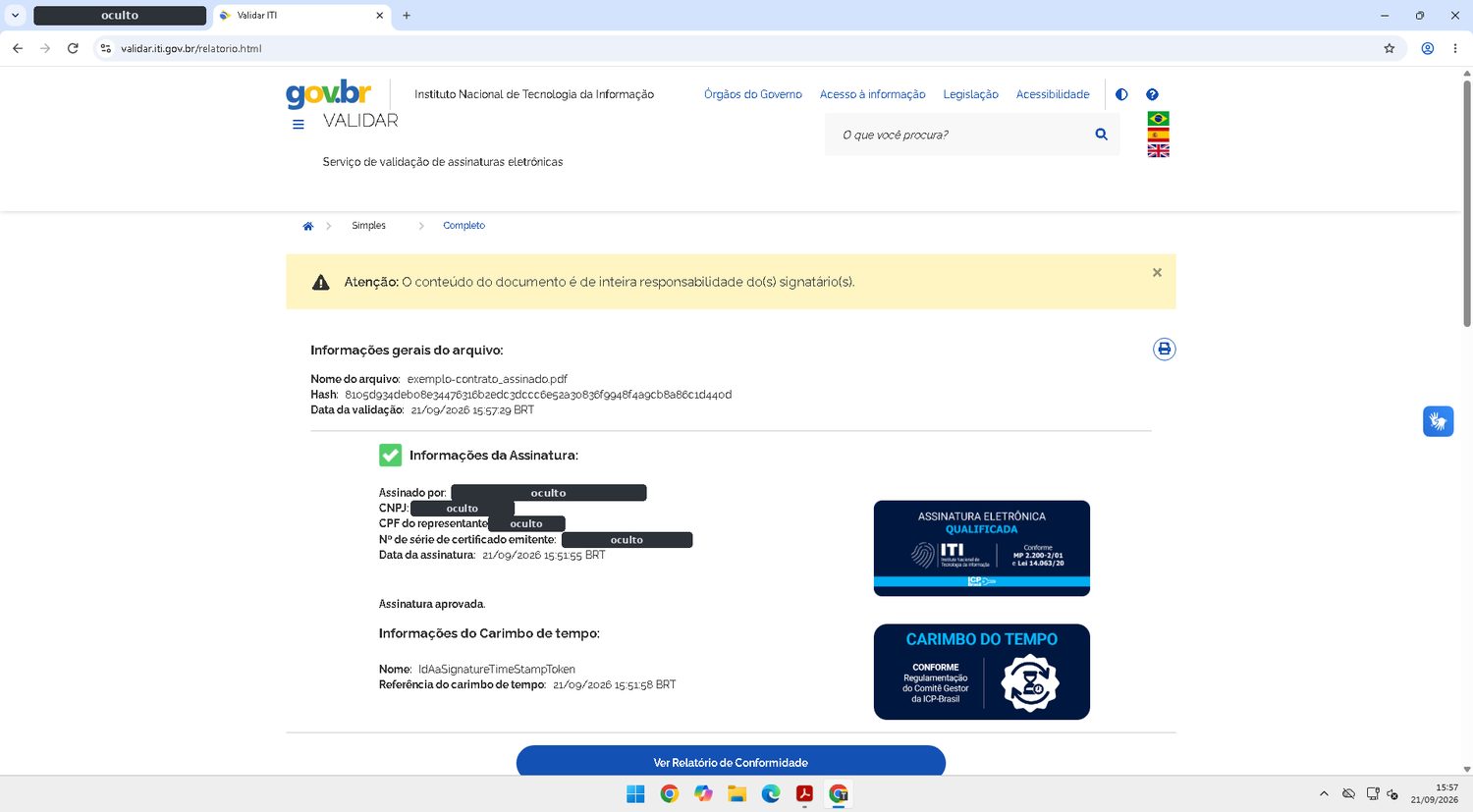Click Ver Relatório de Conformidade button
Viewport: 1473px width, 812px height.
coord(731,762)
